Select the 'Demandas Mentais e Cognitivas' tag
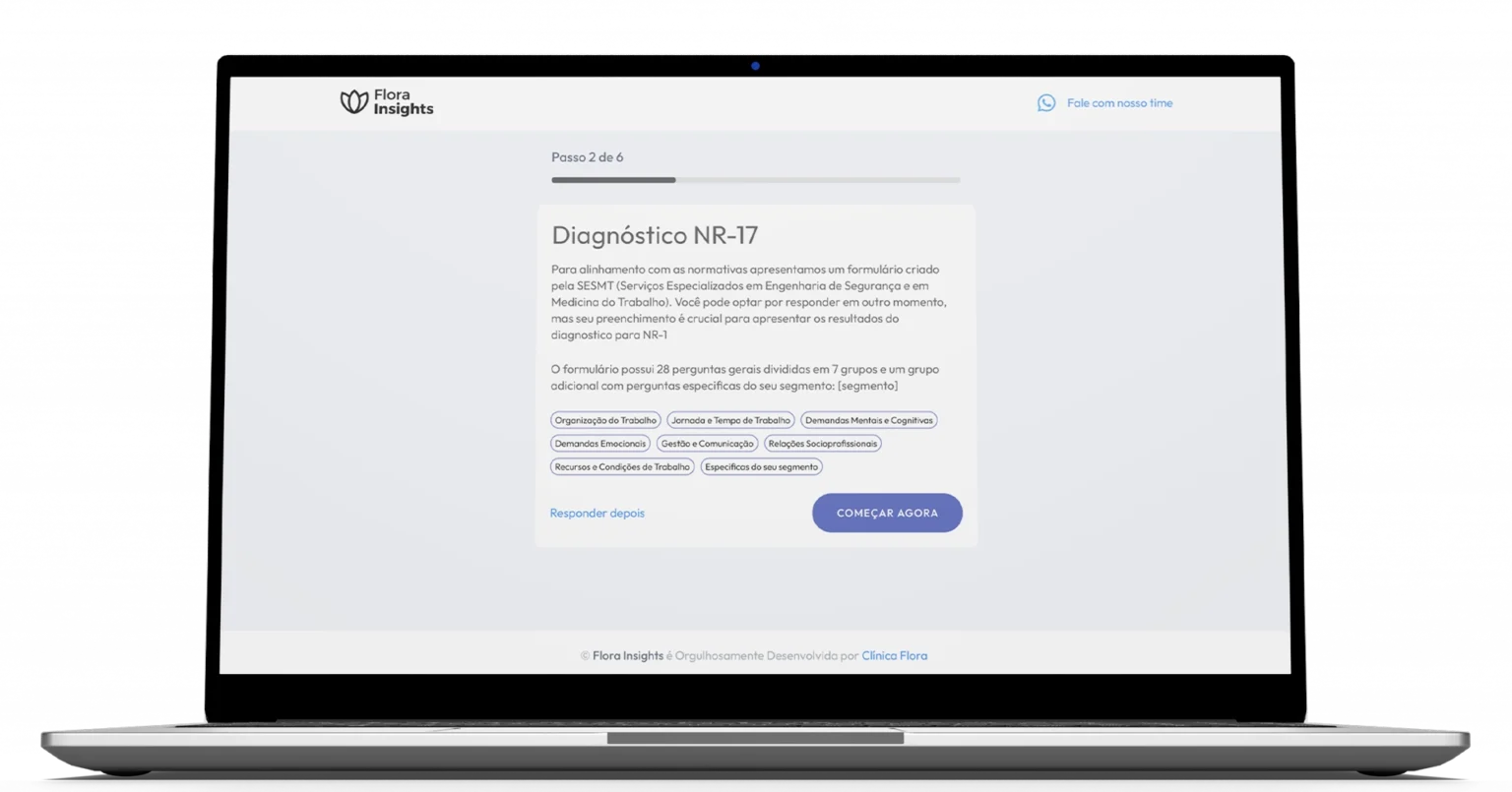 pos(868,420)
